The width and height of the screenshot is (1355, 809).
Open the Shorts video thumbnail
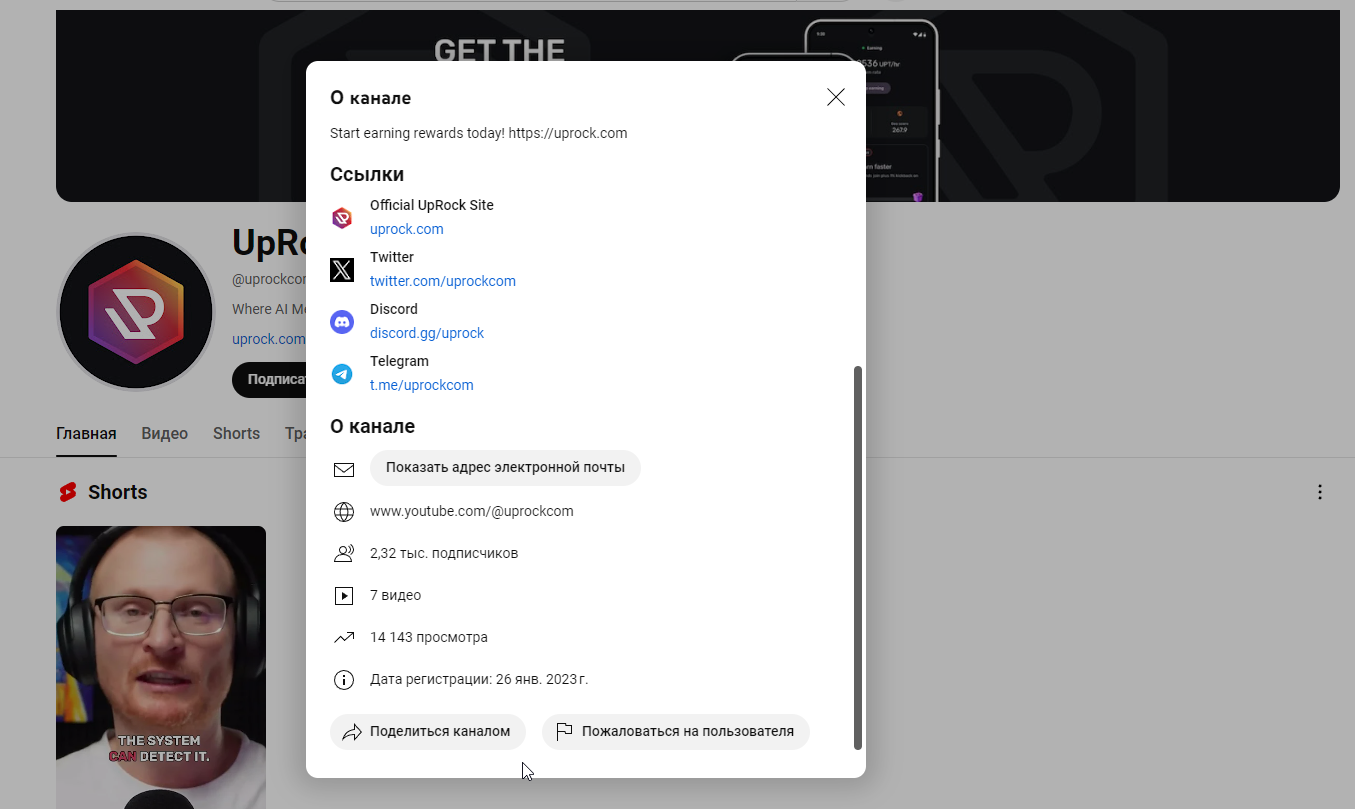(x=161, y=667)
